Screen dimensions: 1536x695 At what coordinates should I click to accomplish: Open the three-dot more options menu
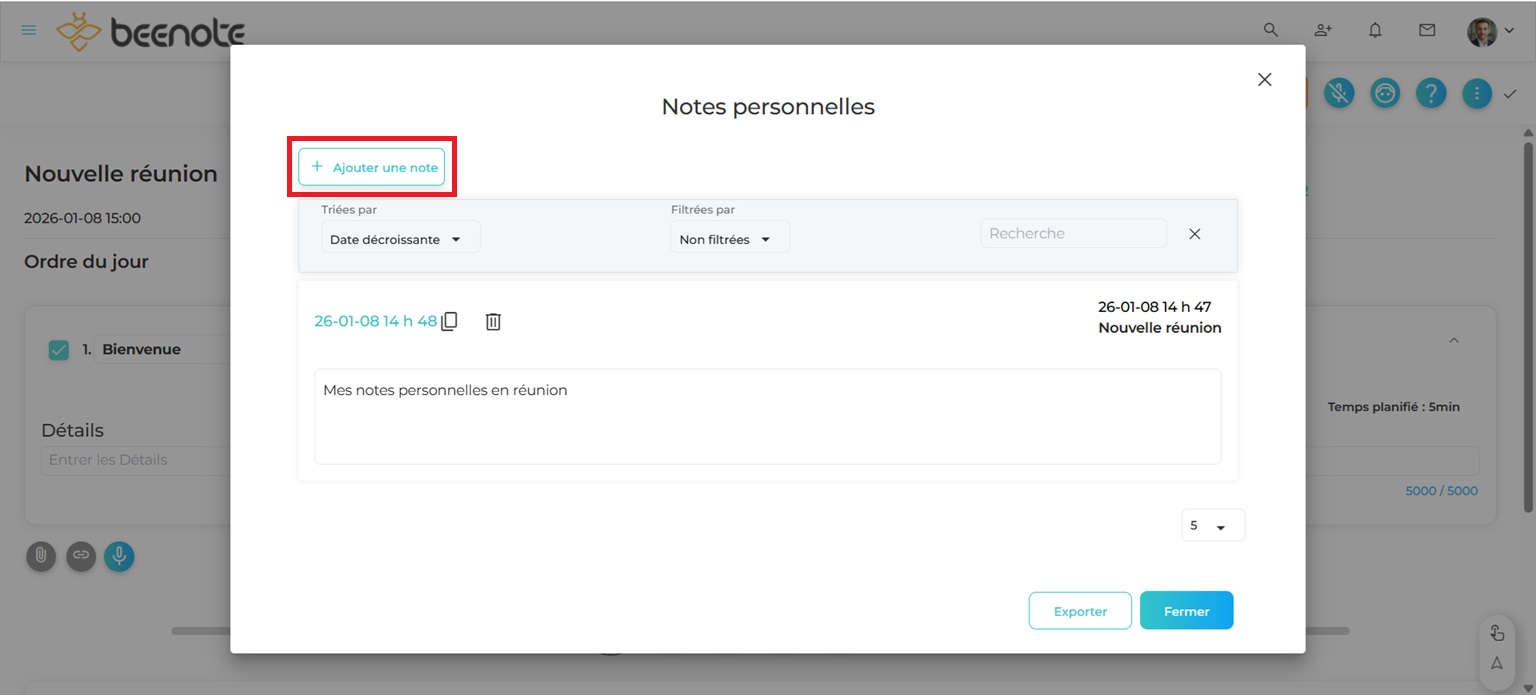pos(1477,93)
